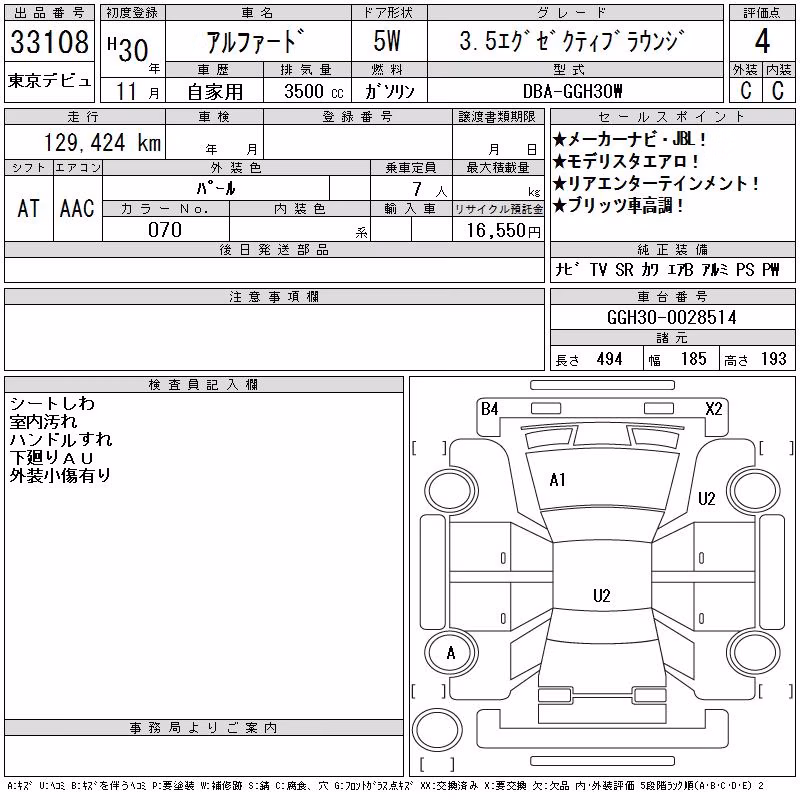Click the chassis number GGH30-0028514

coord(672,318)
